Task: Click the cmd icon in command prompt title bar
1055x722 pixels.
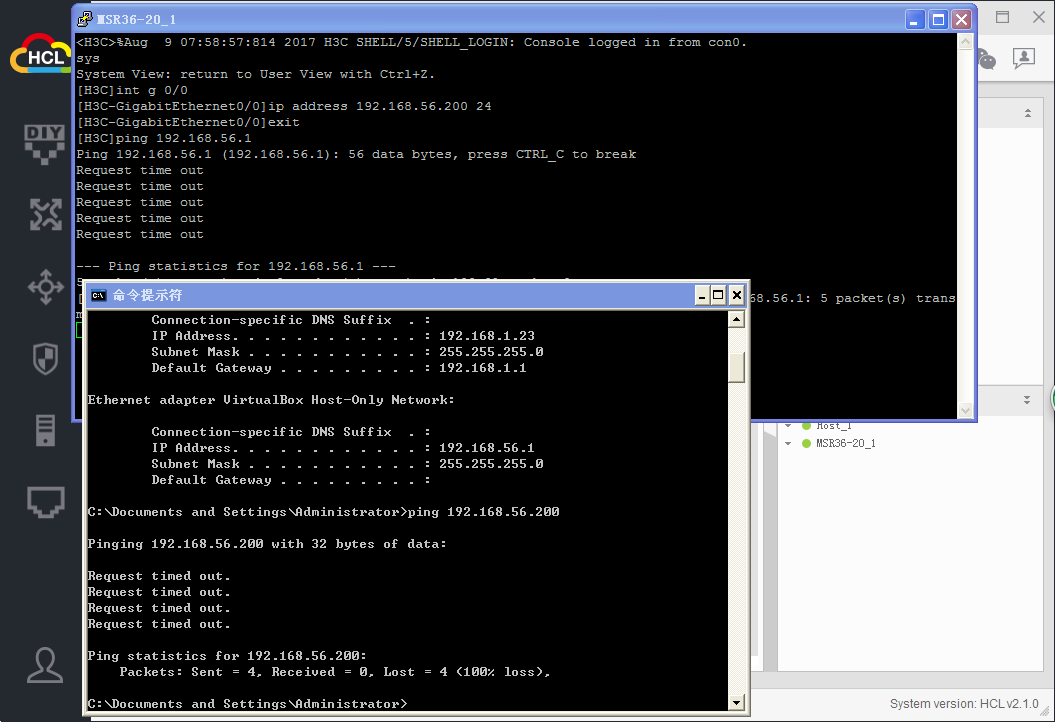Action: click(99, 295)
